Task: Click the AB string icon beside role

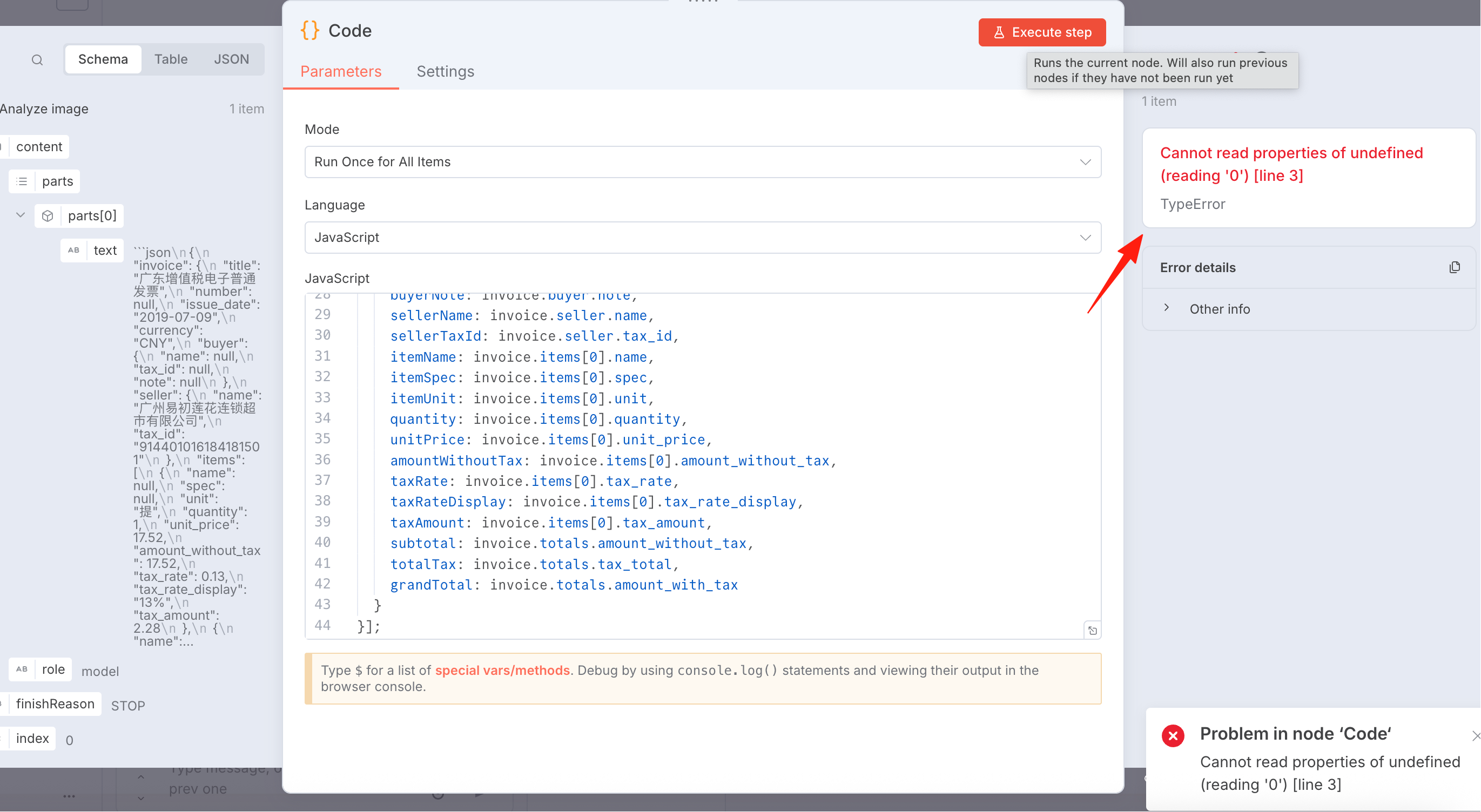Action: pyautogui.click(x=22, y=669)
